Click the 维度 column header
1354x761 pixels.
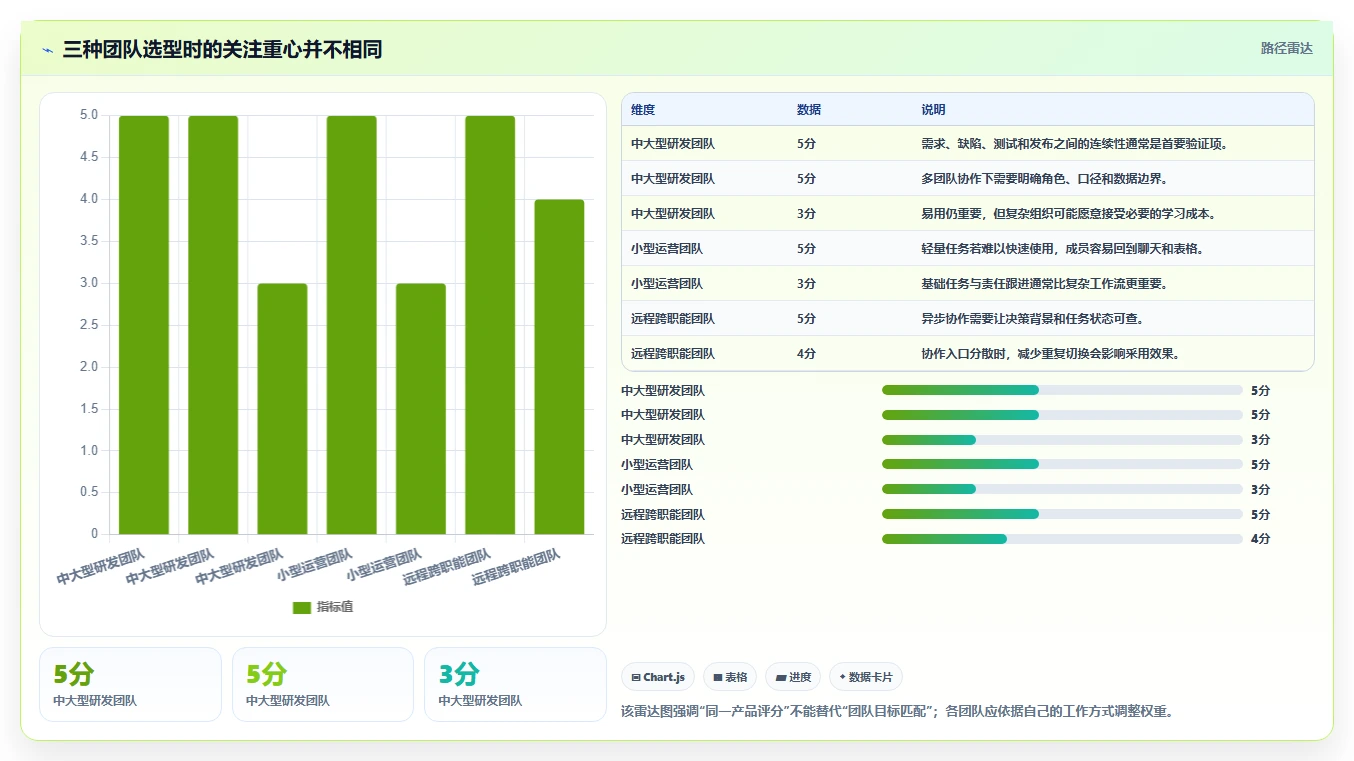[643, 110]
